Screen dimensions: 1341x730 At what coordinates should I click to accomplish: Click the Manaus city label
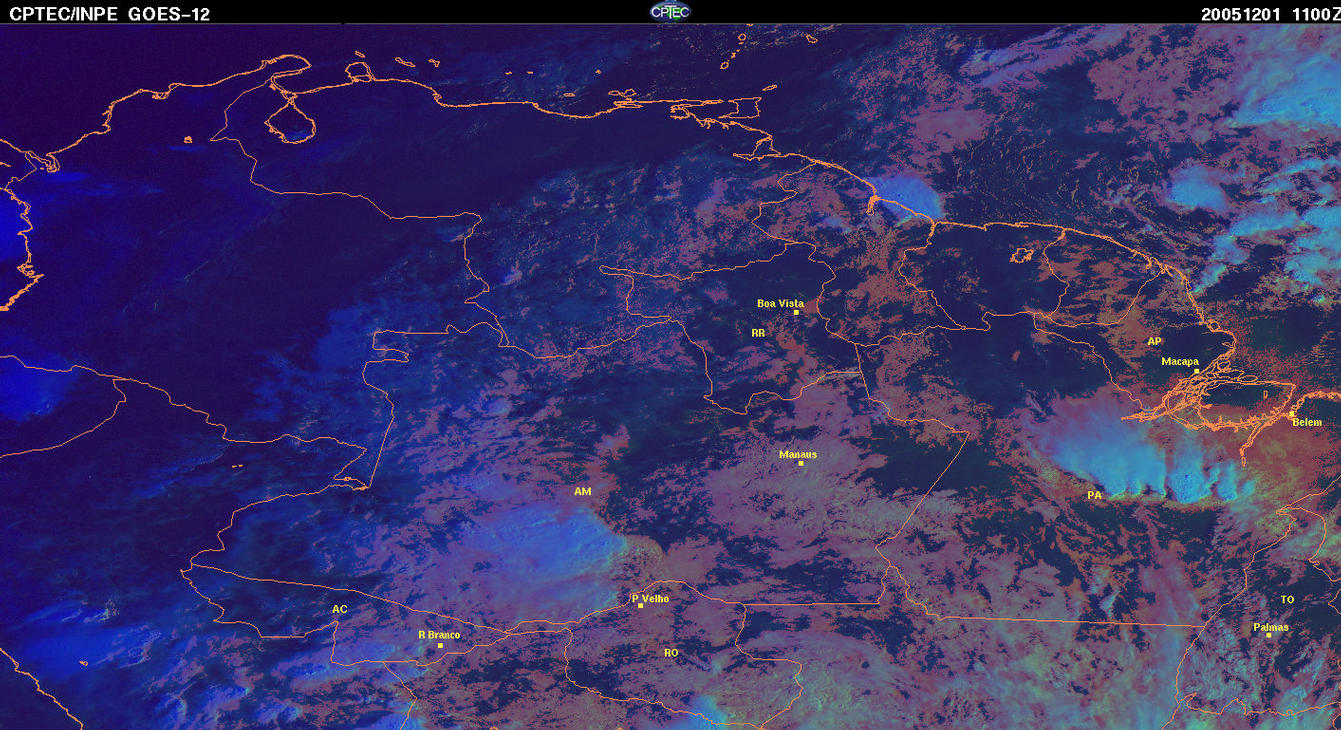[798, 454]
